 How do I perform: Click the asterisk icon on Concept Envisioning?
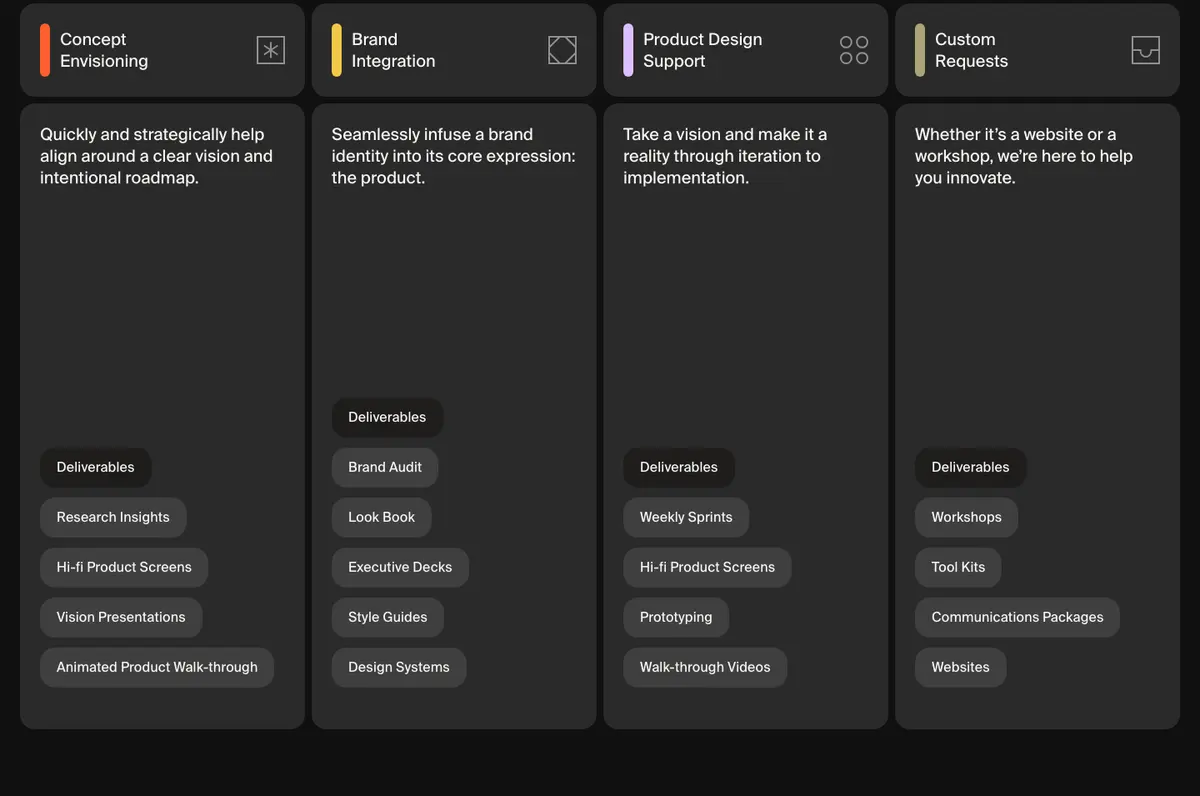pos(271,50)
